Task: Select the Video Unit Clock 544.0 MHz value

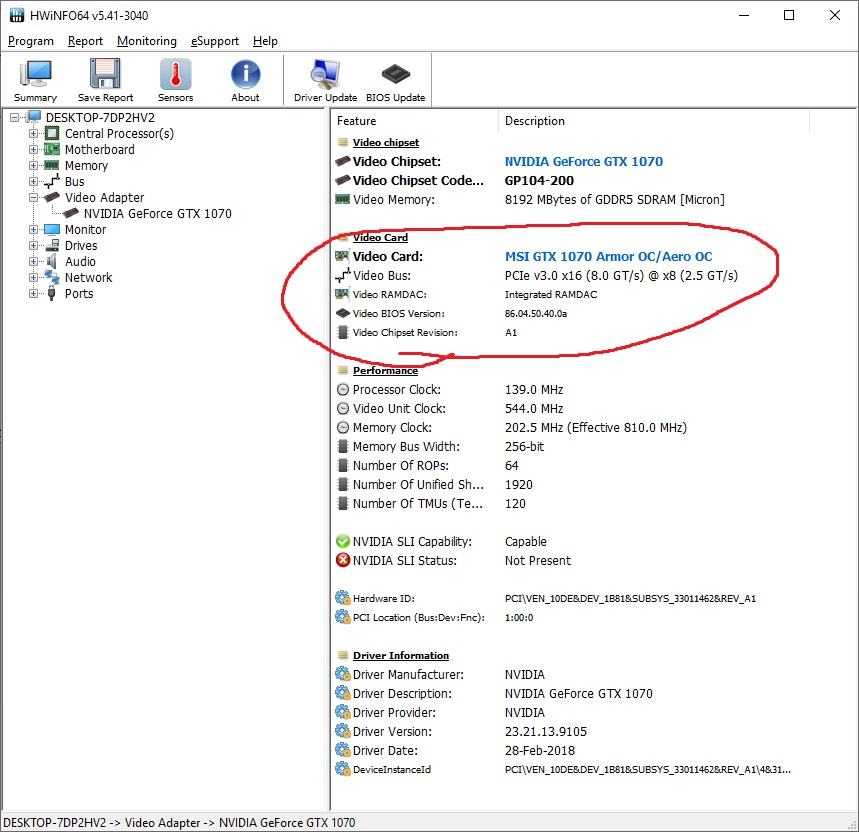Action: coord(534,408)
